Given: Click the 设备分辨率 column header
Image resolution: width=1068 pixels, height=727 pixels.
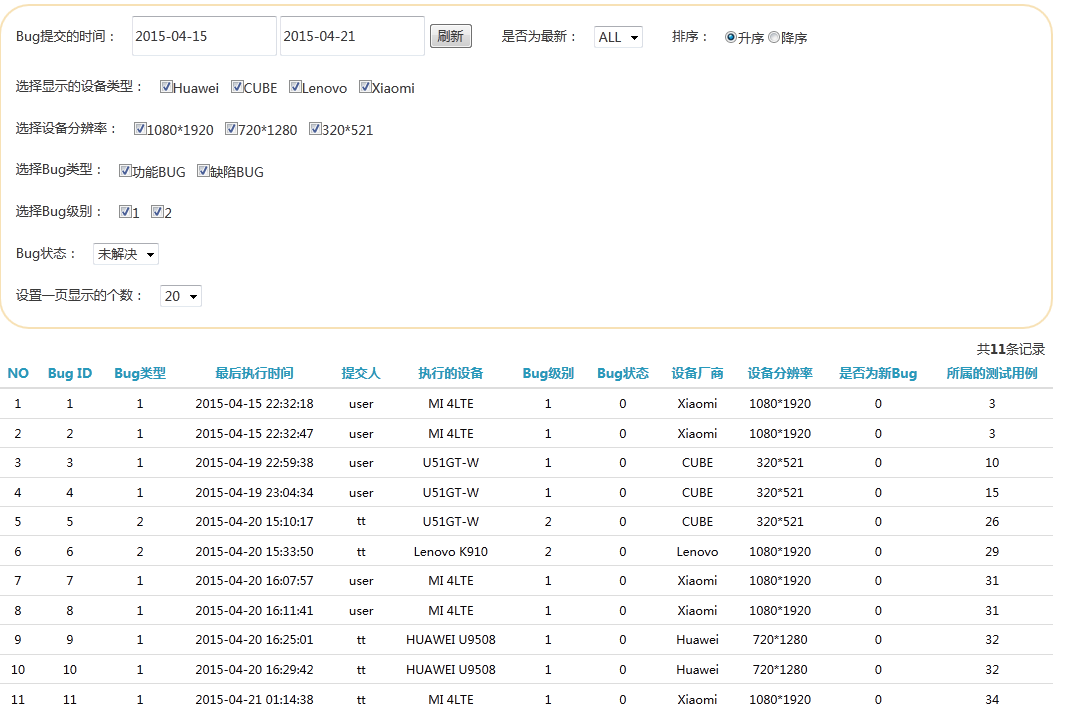Looking at the screenshot, I should 780,373.
